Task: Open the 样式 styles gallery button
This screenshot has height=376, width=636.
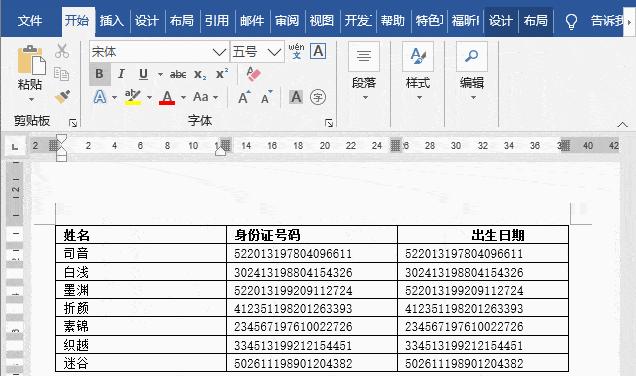Action: pyautogui.click(x=418, y=72)
